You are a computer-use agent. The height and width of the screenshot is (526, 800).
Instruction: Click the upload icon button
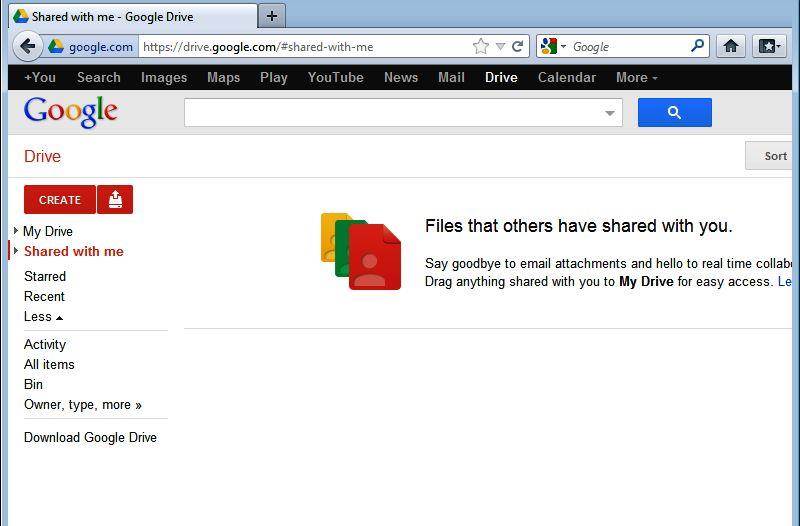[x=115, y=199]
